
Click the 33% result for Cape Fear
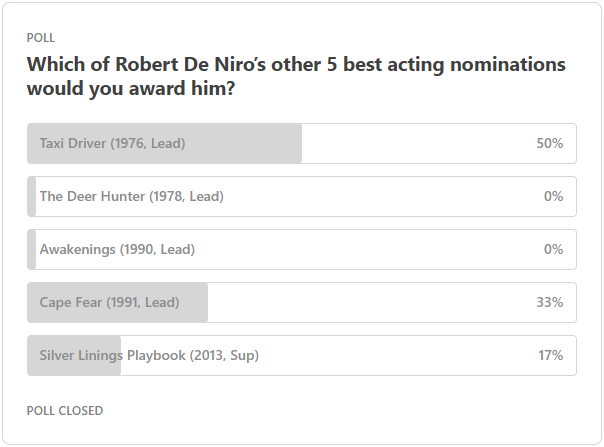pos(550,302)
